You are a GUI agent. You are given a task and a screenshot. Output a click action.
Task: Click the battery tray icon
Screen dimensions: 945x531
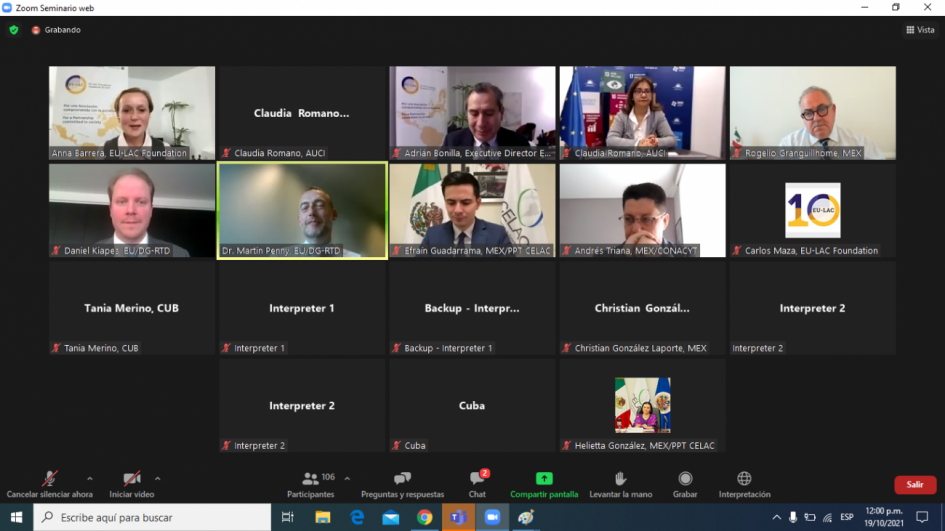810,517
